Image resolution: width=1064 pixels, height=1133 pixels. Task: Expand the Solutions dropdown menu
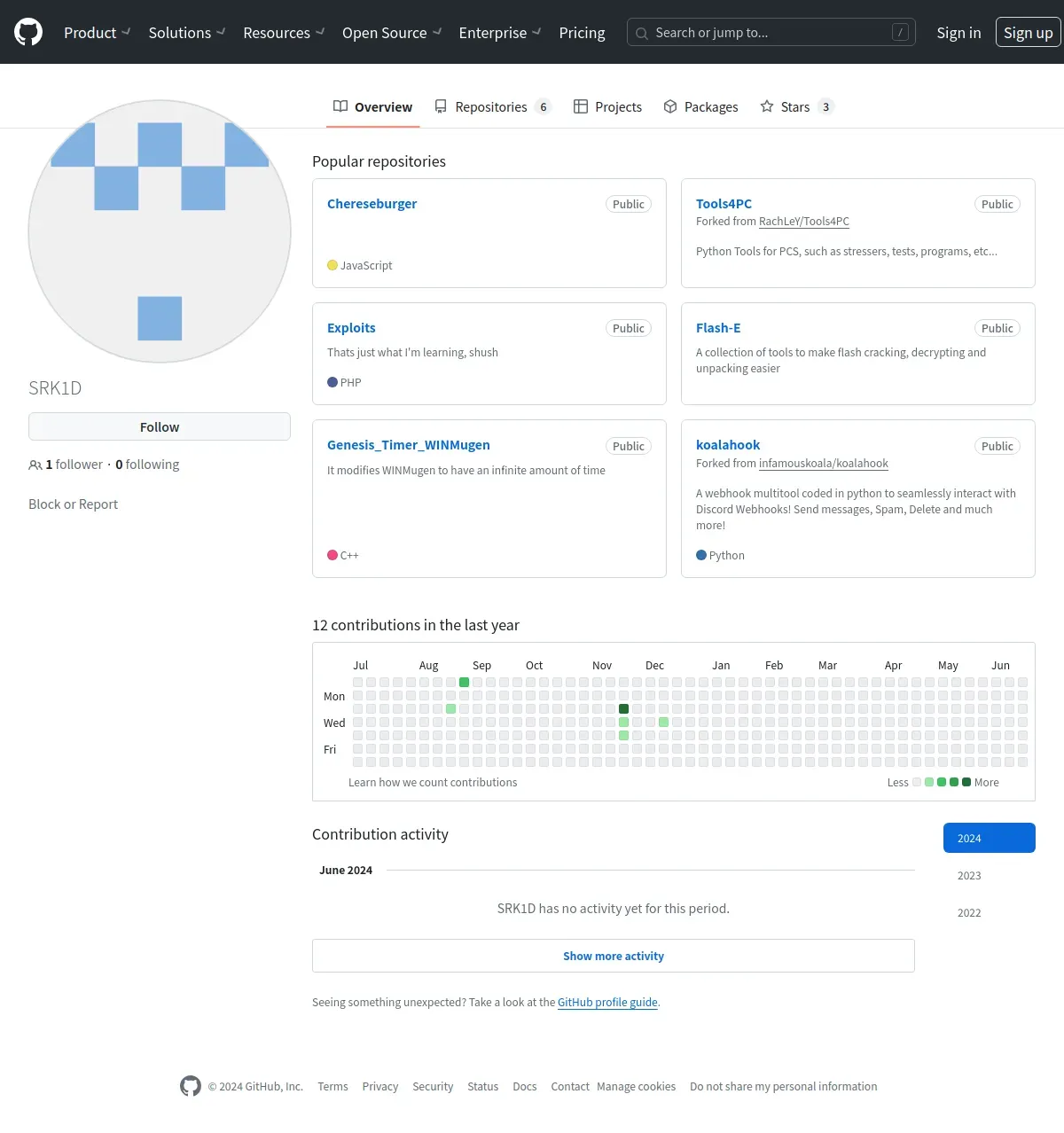point(187,33)
